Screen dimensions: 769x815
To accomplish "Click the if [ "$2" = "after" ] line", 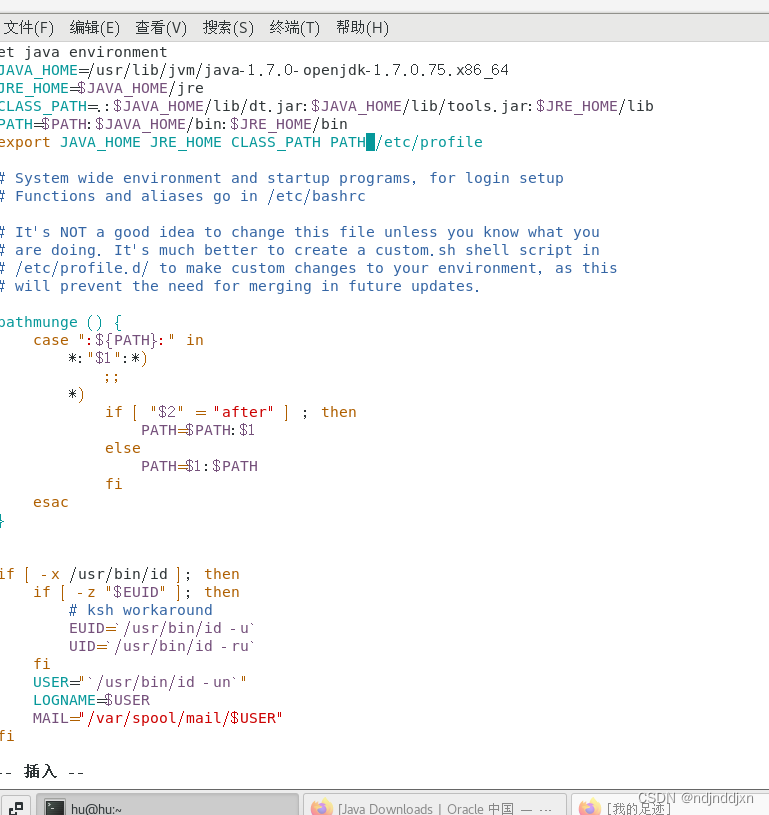I will point(231,412).
